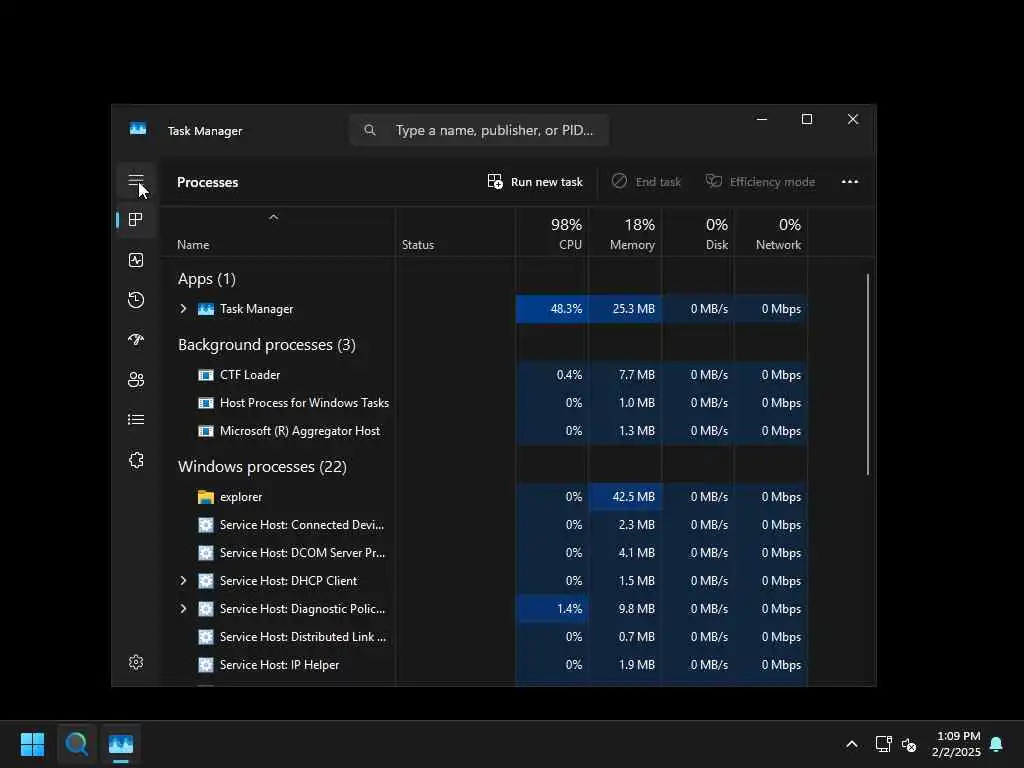Sort by the Memory column header
The width and height of the screenshot is (1024, 768).
pyautogui.click(x=625, y=232)
